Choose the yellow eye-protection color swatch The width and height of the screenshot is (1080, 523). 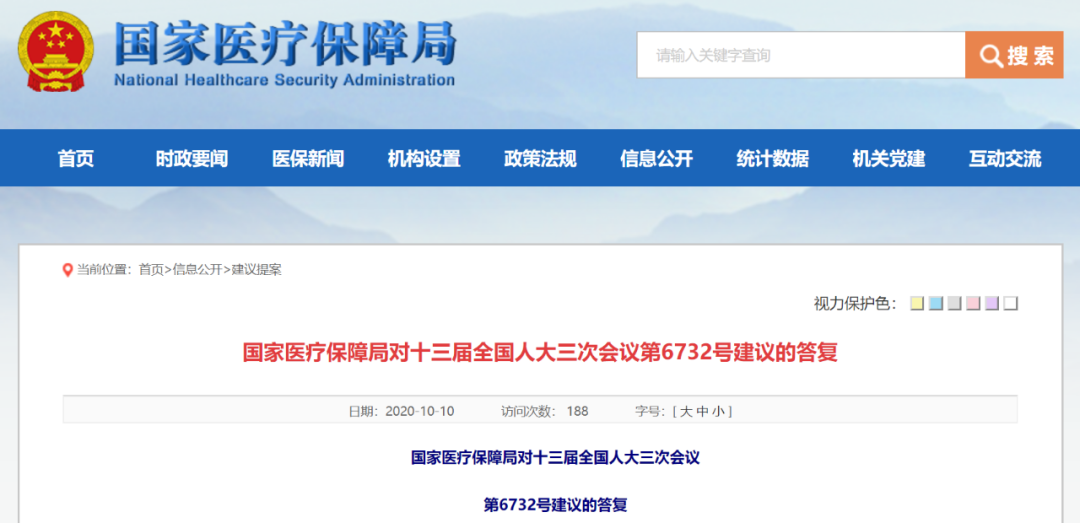tap(916, 303)
